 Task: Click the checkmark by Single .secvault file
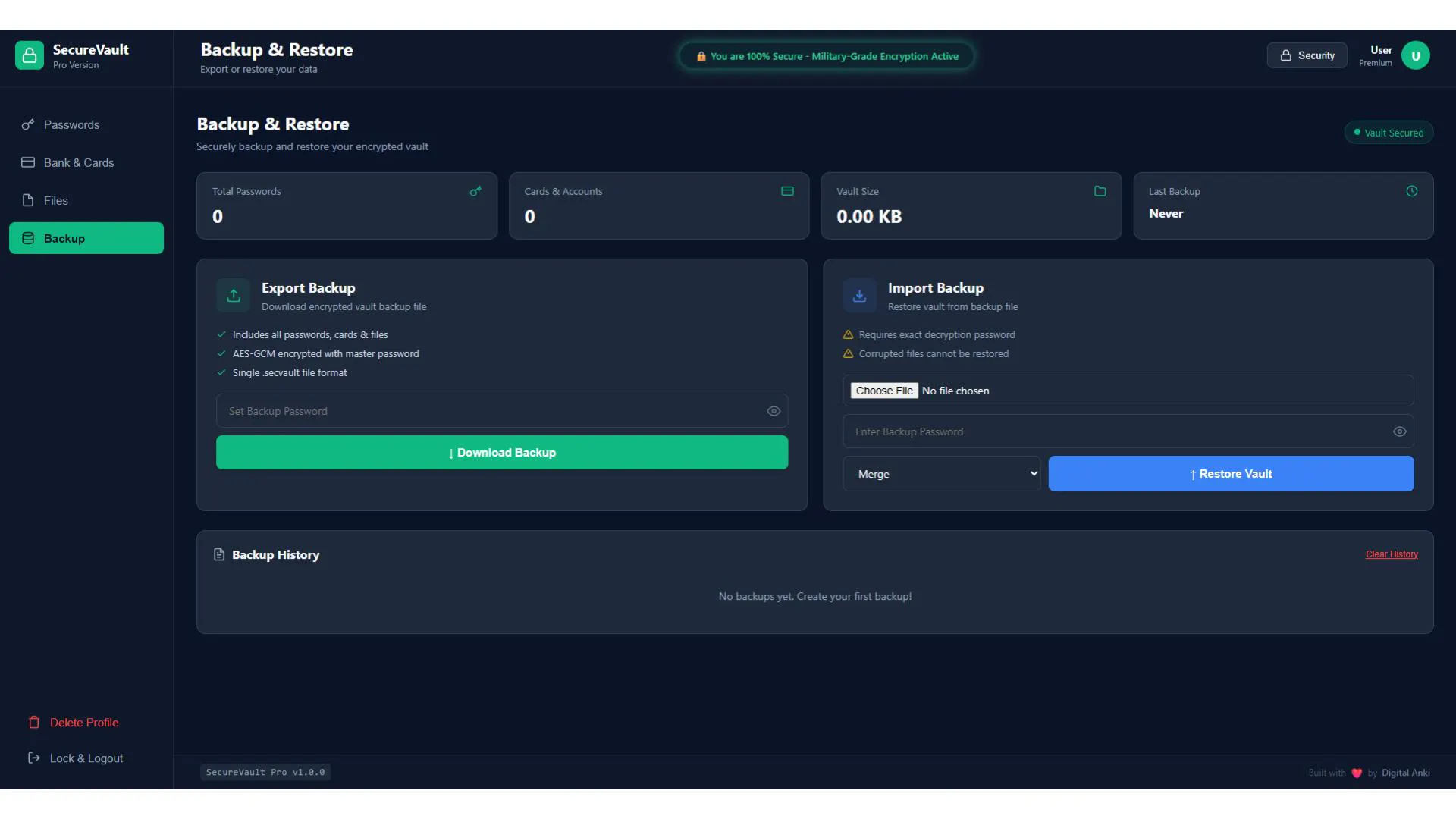221,372
